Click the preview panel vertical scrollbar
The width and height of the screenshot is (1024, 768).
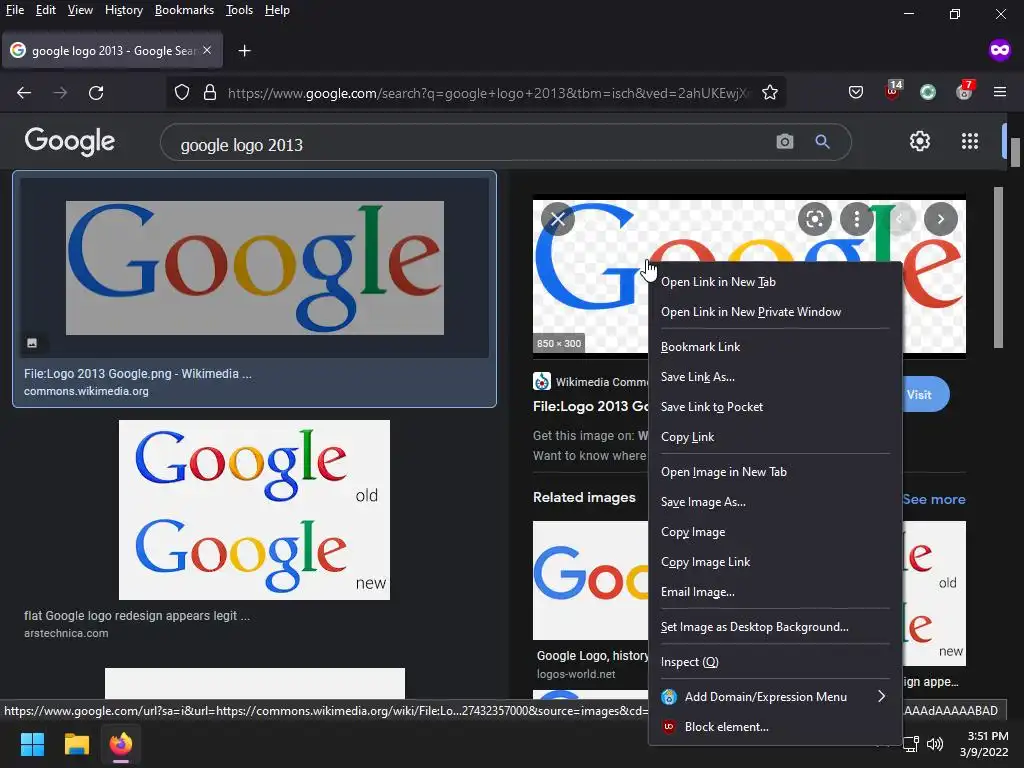point(999,268)
